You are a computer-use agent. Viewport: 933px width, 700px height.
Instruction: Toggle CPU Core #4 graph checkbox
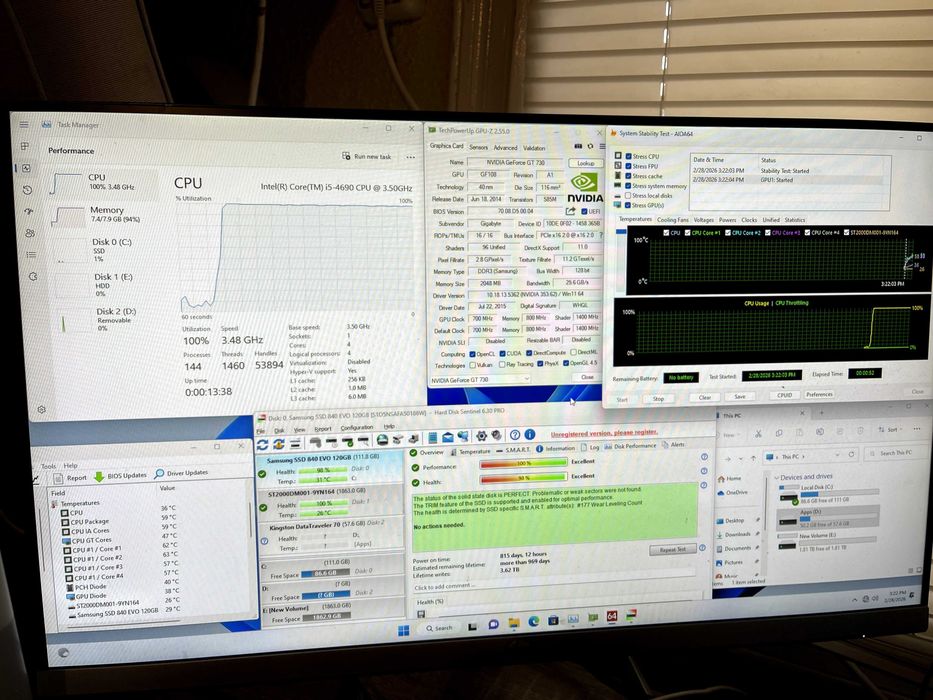coord(807,233)
